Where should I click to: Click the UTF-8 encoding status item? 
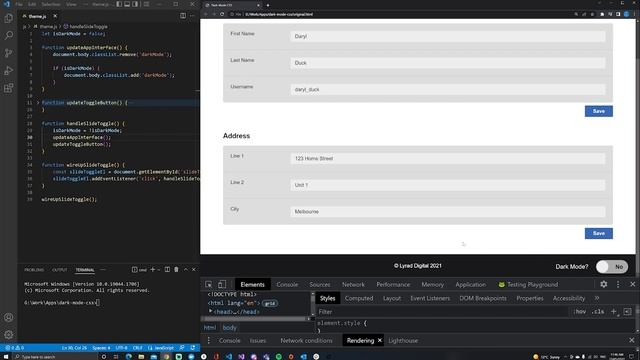[x=122, y=348]
